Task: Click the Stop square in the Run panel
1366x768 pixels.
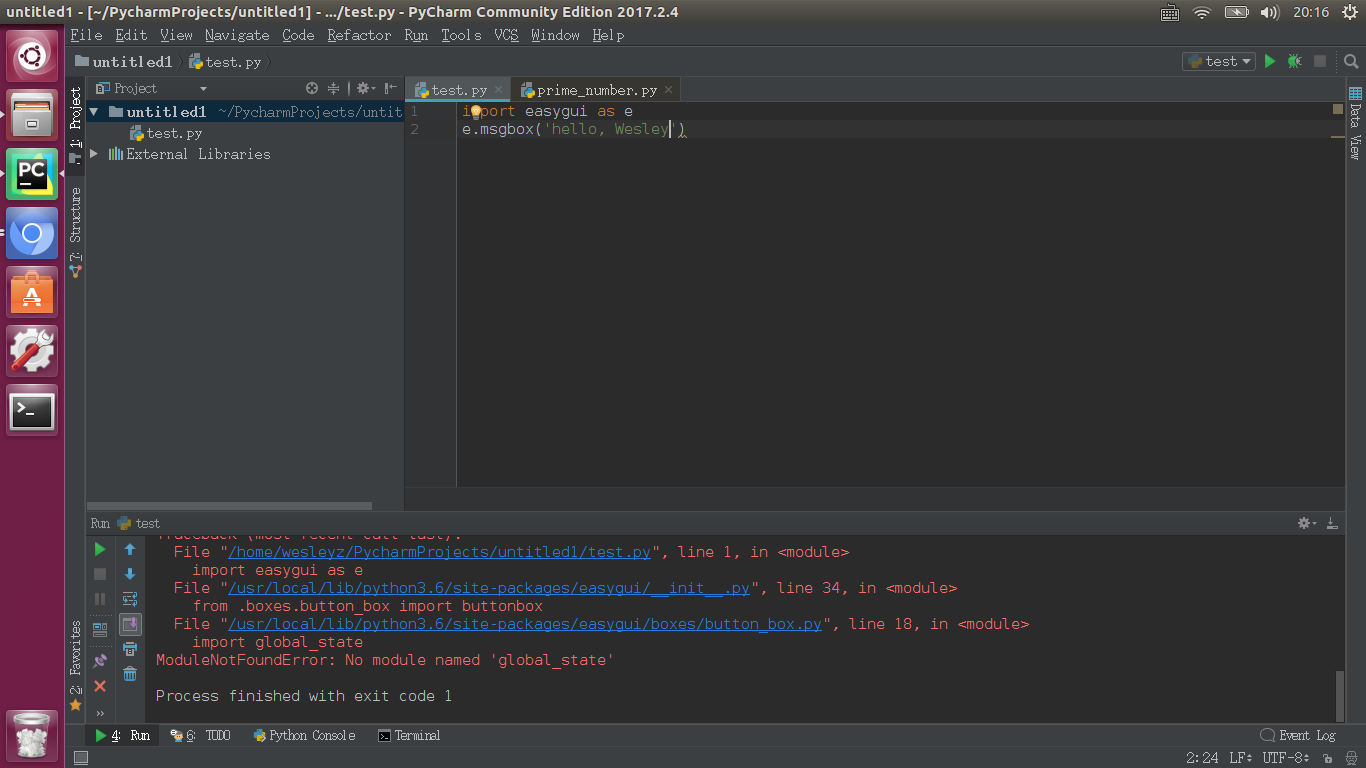Action: point(100,574)
